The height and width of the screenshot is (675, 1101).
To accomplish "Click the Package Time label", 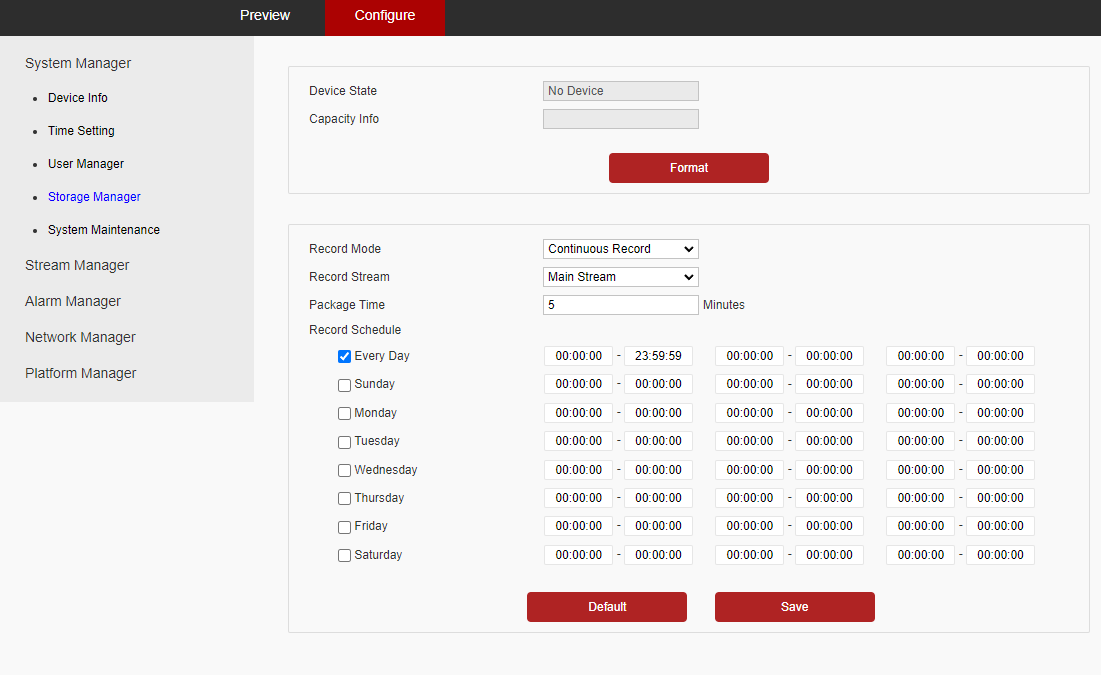I will (347, 305).
